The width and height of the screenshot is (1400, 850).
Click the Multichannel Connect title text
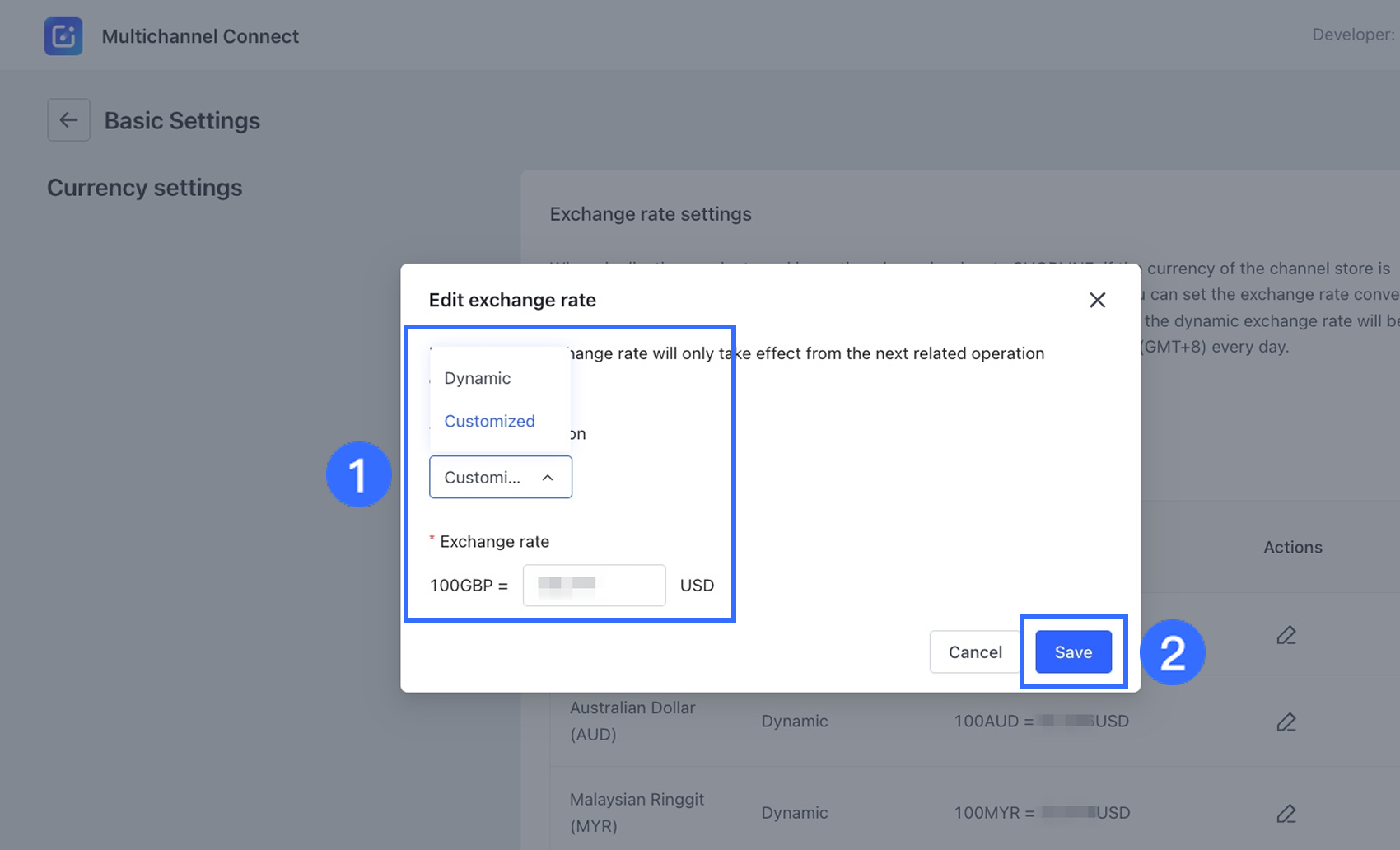200,36
